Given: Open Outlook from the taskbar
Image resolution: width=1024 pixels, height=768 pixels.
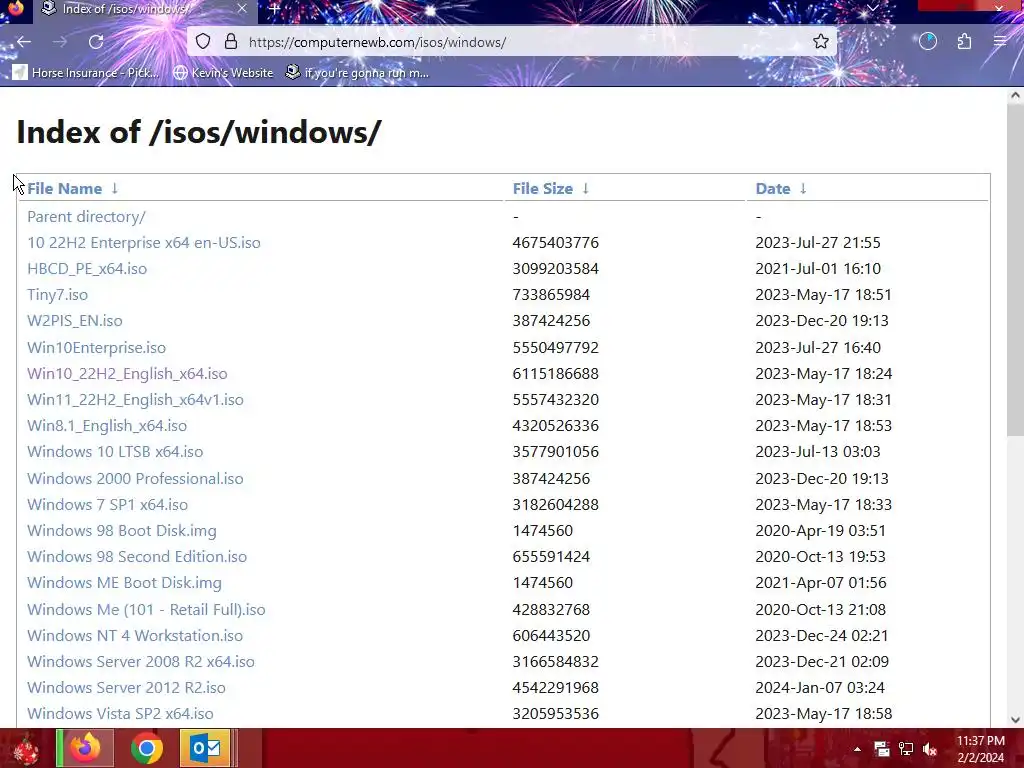Looking at the screenshot, I should [205, 748].
